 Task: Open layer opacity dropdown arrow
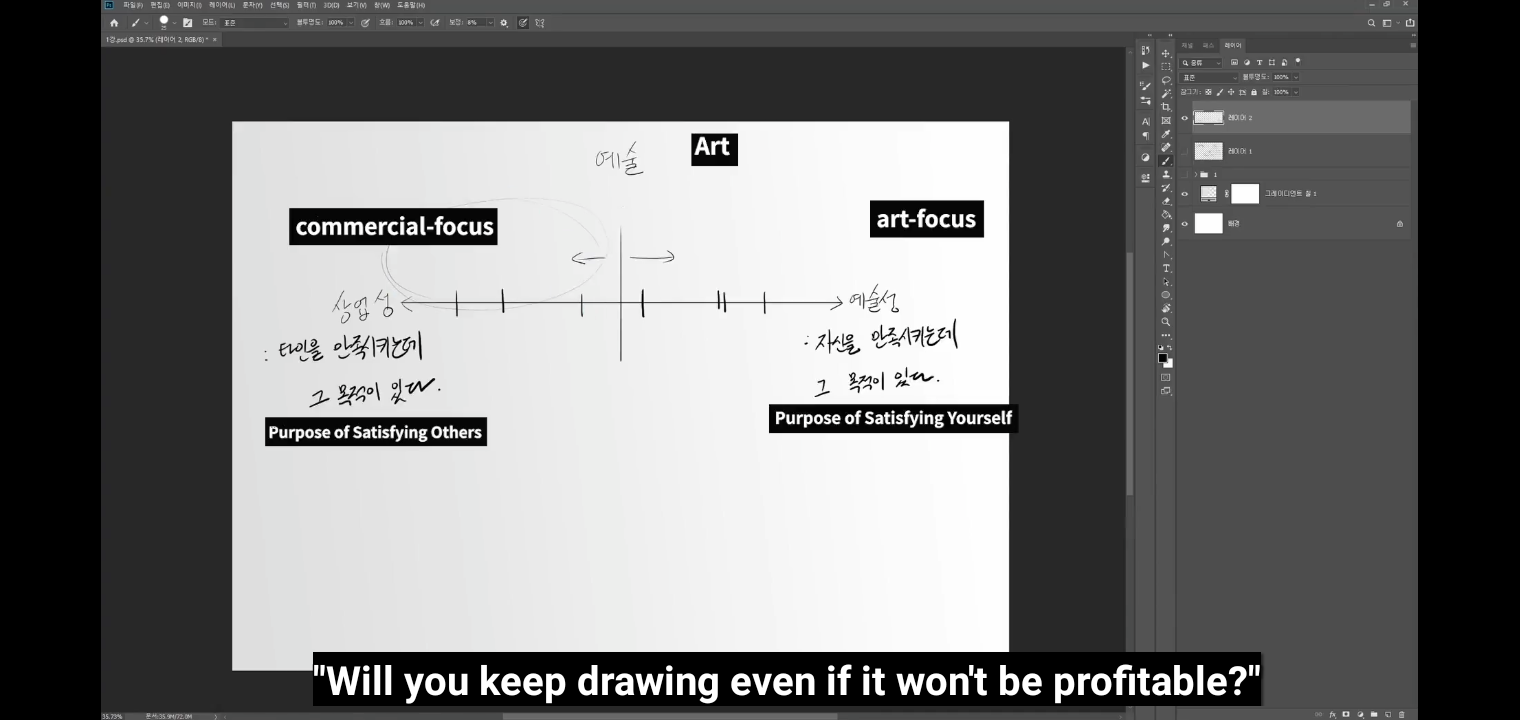click(x=1296, y=77)
